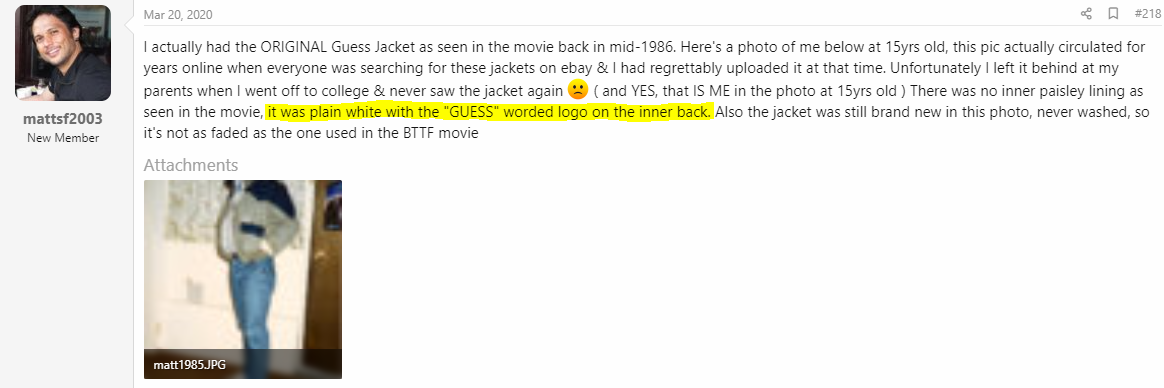Click the yellow highlighted sentence about plain white lining
Screen dimensions: 1164x388
click(x=490, y=113)
